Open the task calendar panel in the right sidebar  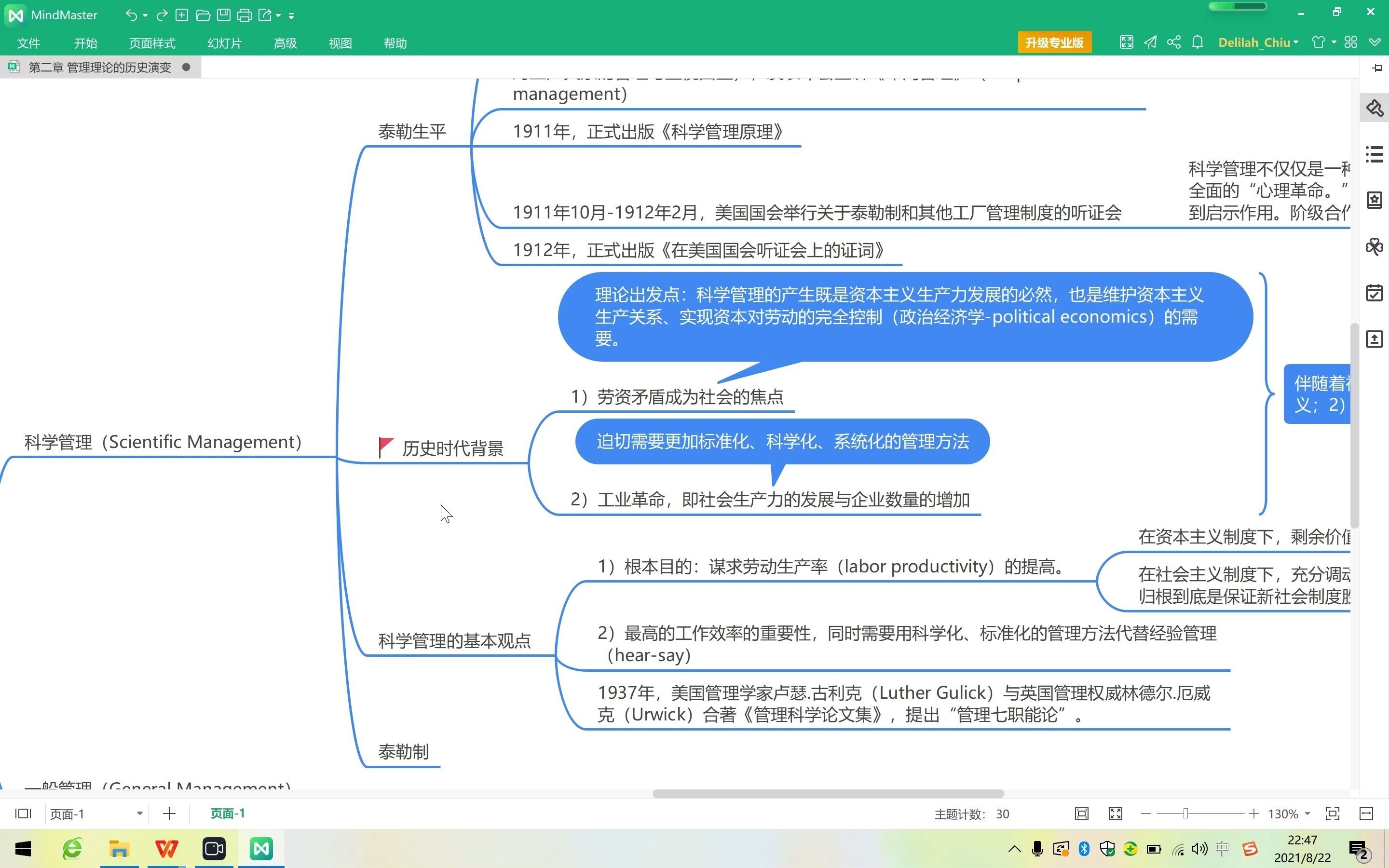point(1374,293)
